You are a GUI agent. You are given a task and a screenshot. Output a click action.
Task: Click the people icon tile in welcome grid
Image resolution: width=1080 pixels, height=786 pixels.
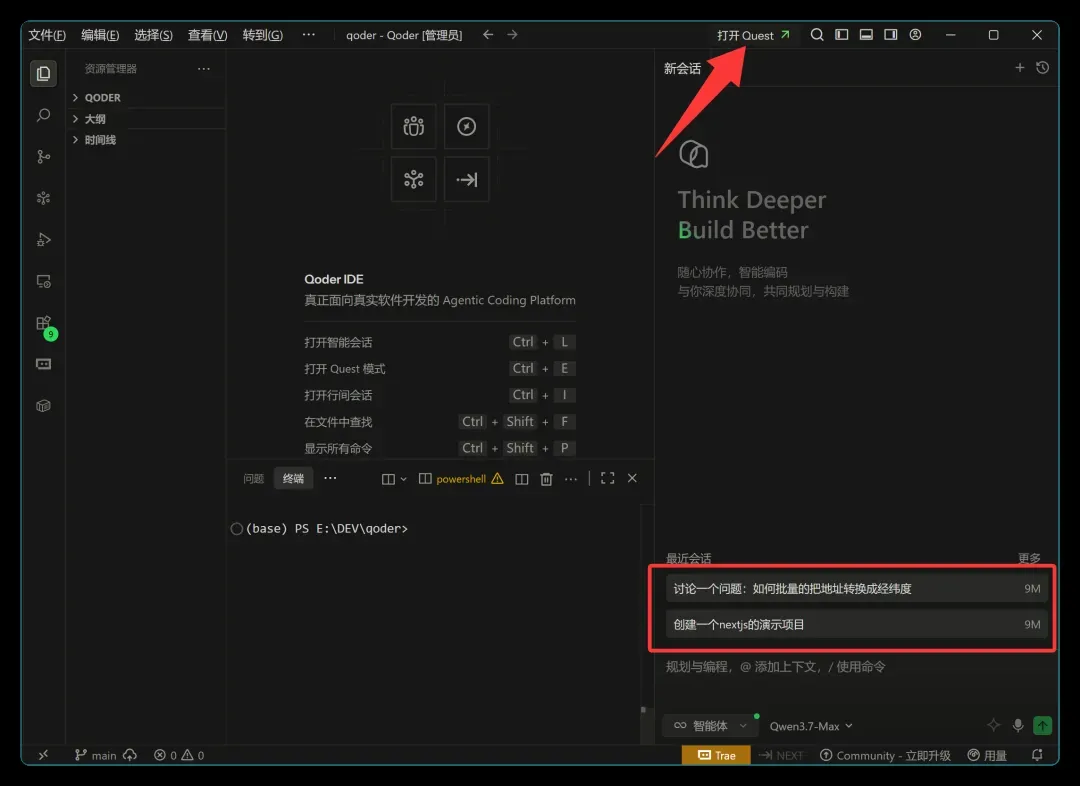413,127
